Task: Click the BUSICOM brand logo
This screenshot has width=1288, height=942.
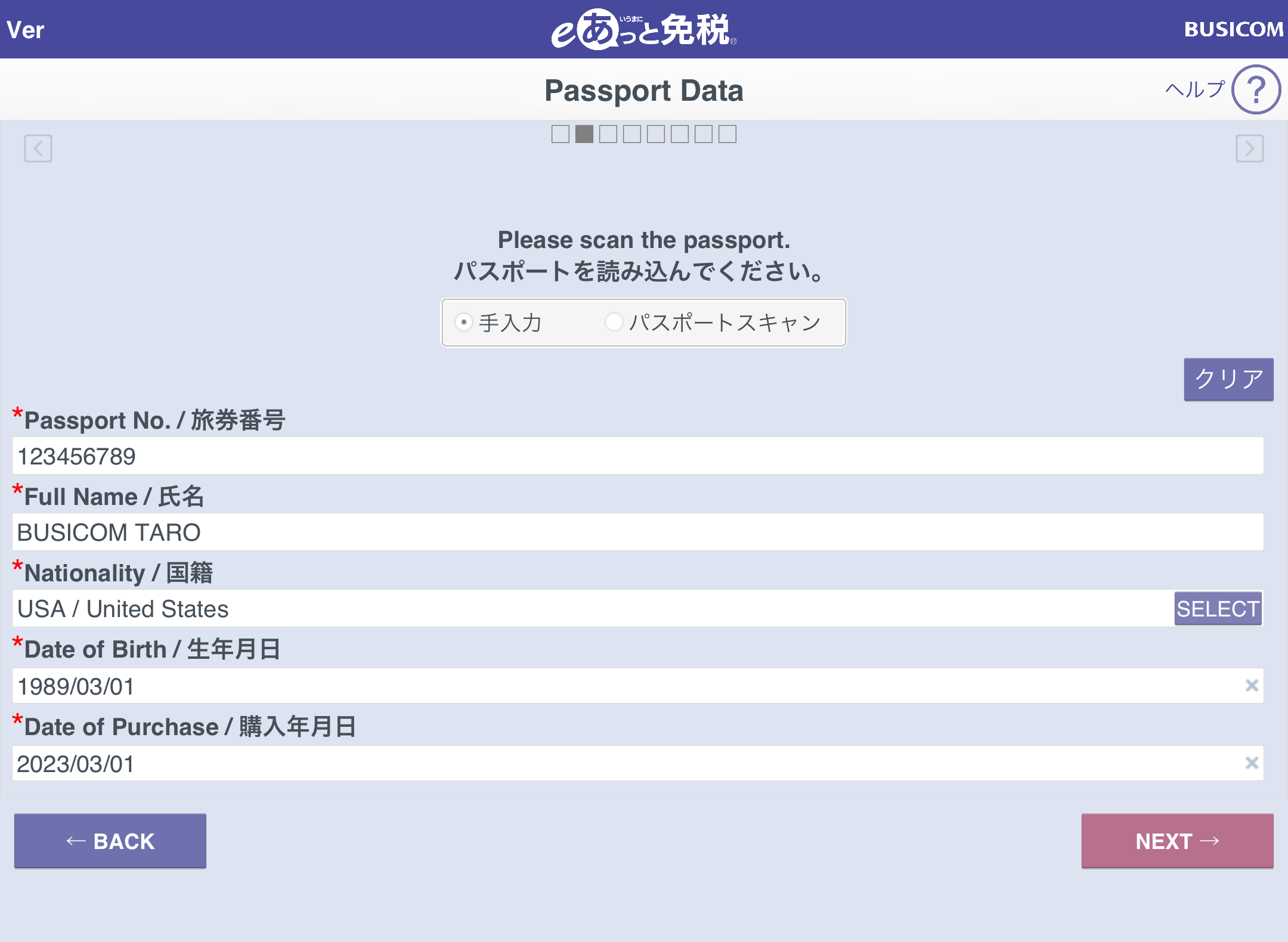Action: (1233, 29)
